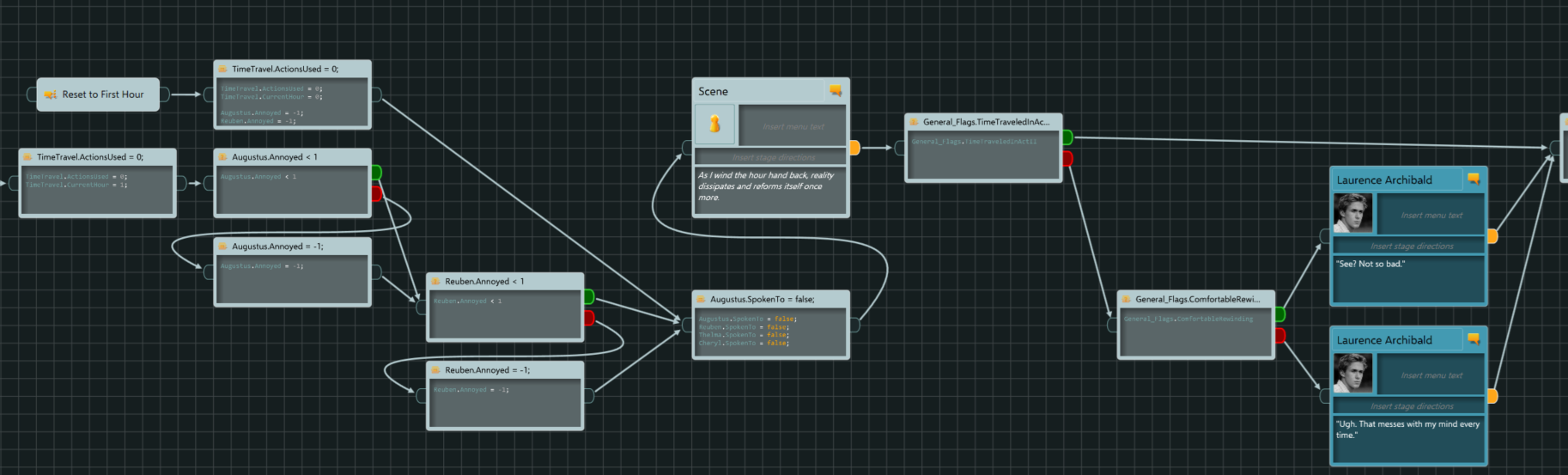
Task: Click the orange output pin of the Scene node
Action: [x=854, y=148]
